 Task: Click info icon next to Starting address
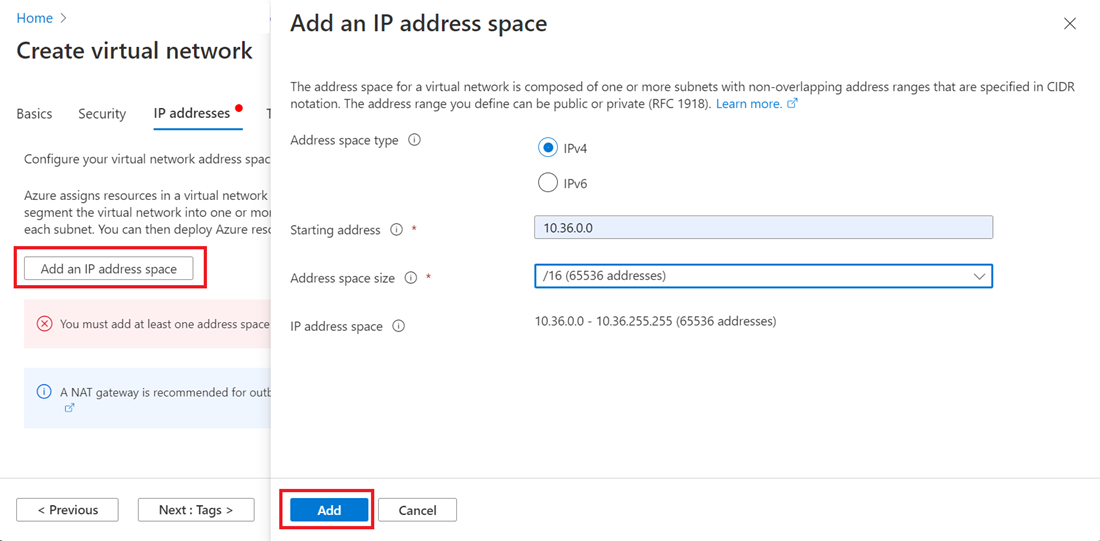point(396,230)
